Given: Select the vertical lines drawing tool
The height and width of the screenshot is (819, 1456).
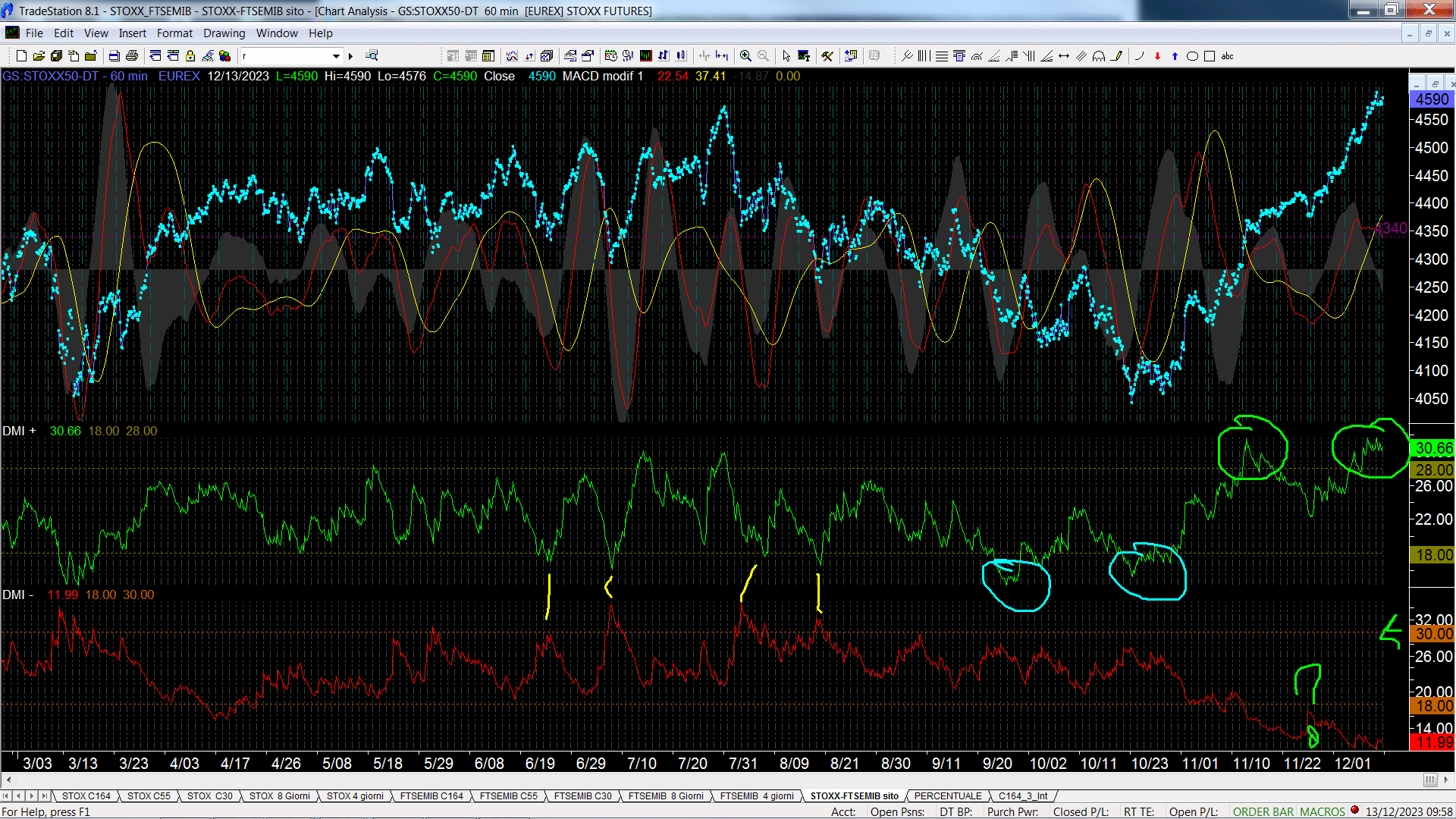Looking at the screenshot, I should (924, 56).
